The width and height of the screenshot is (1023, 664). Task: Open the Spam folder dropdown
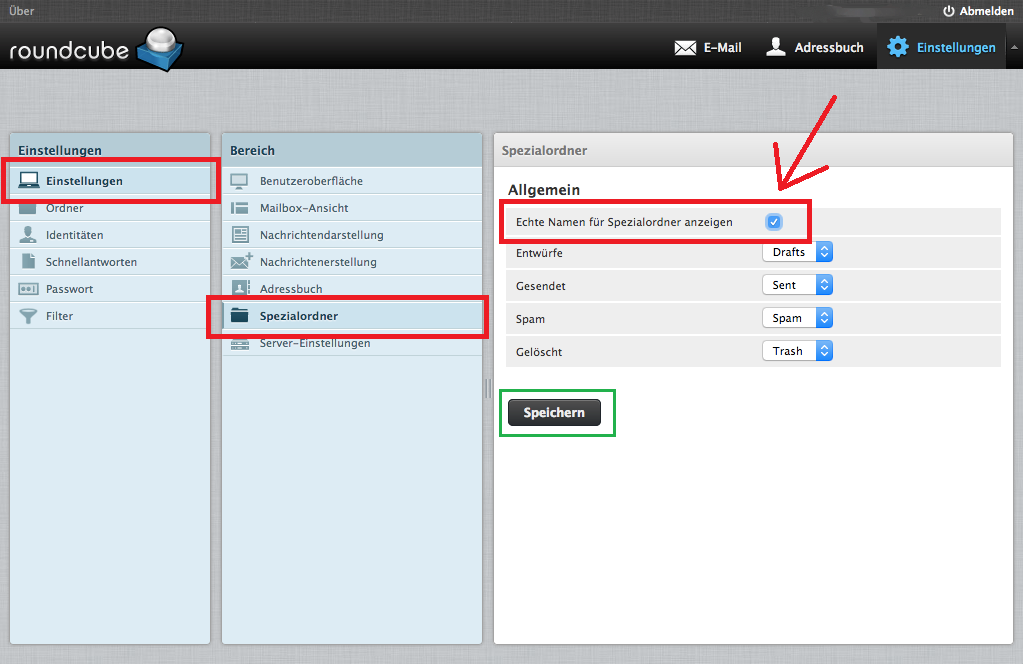(x=797, y=318)
